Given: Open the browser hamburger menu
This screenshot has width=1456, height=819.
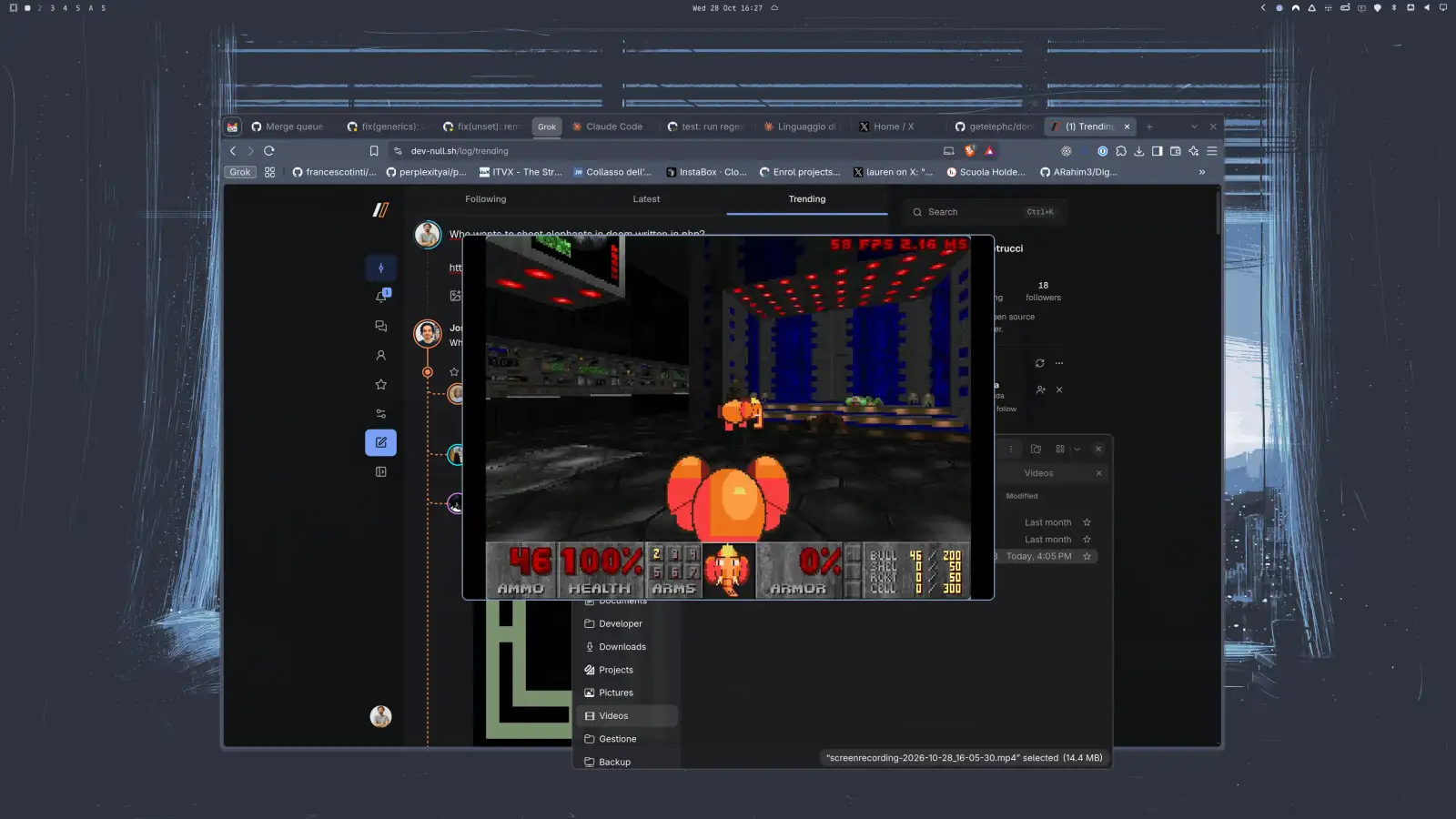Looking at the screenshot, I should tap(1212, 151).
